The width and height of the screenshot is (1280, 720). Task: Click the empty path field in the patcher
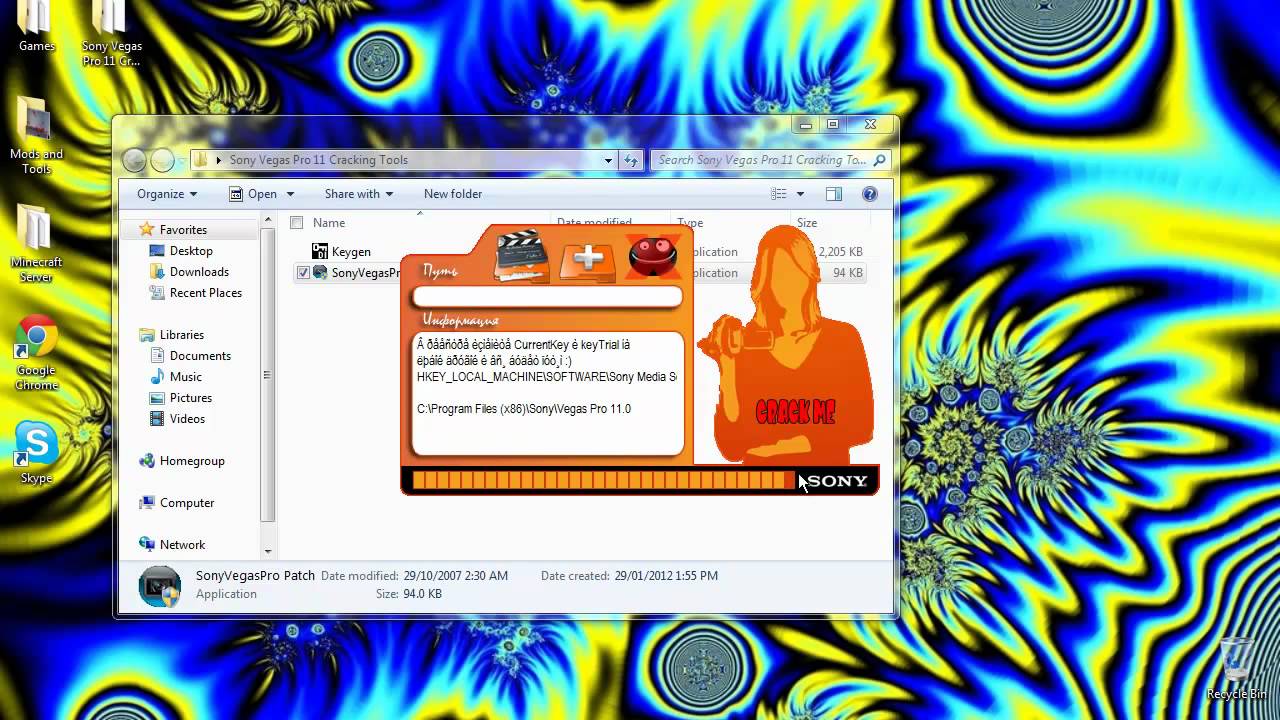(x=547, y=296)
